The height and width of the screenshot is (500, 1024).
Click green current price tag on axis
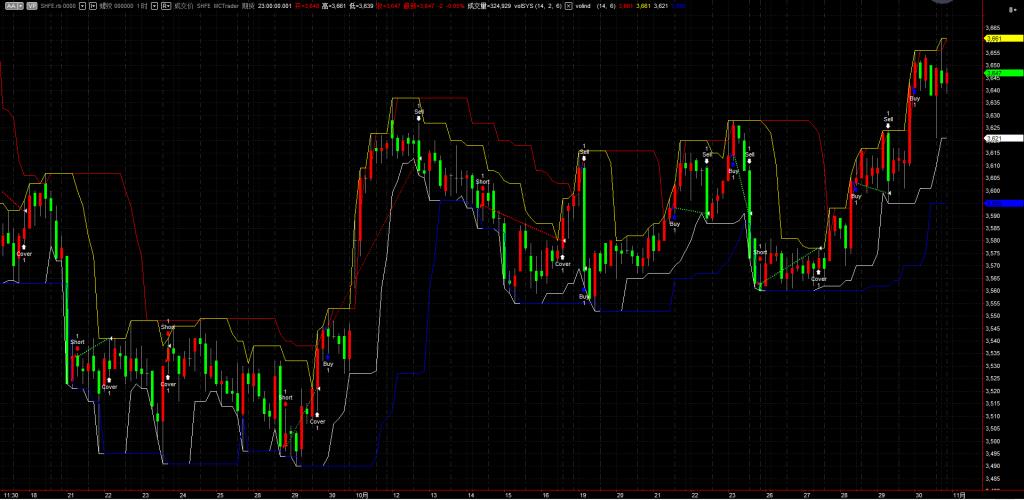pos(1002,73)
